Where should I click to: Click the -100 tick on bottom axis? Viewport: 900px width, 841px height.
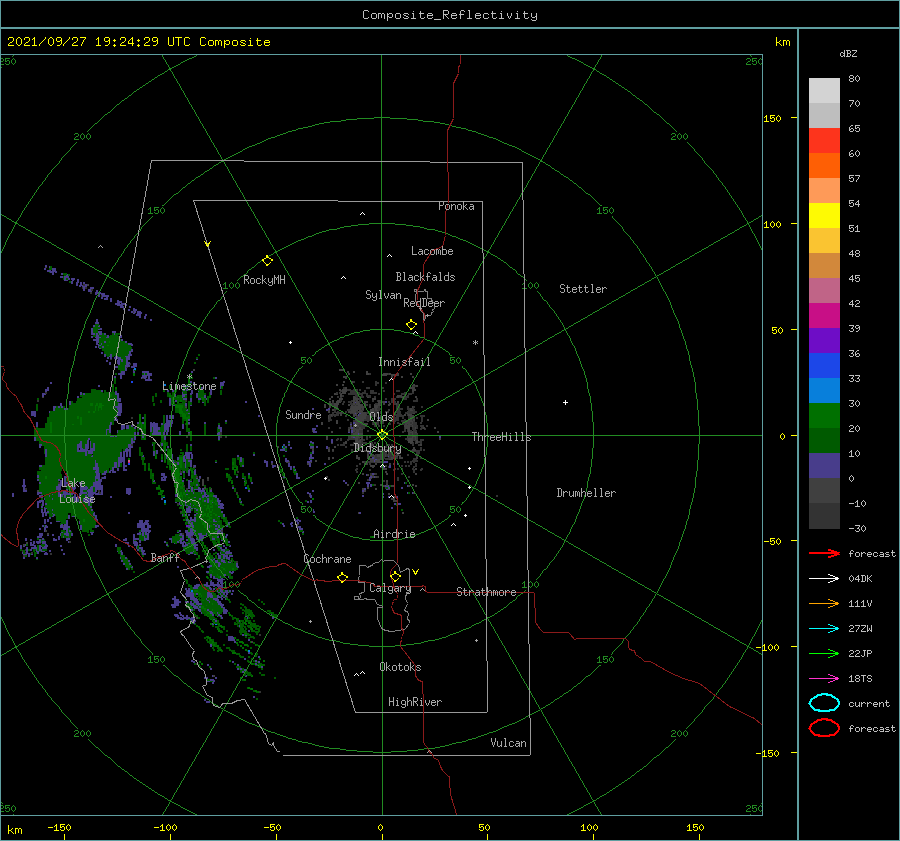pyautogui.click(x=165, y=827)
